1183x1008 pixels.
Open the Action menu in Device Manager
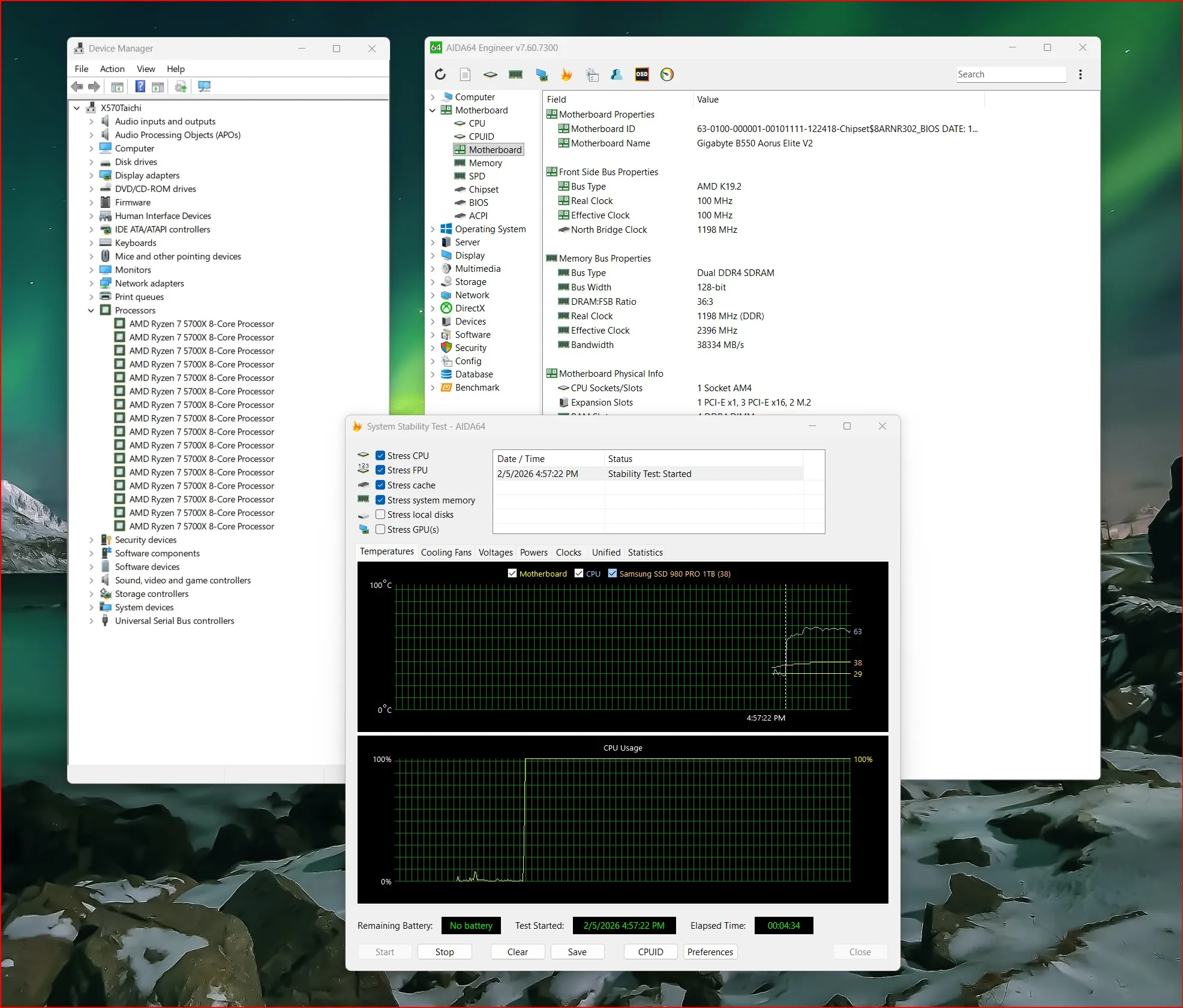tap(112, 69)
